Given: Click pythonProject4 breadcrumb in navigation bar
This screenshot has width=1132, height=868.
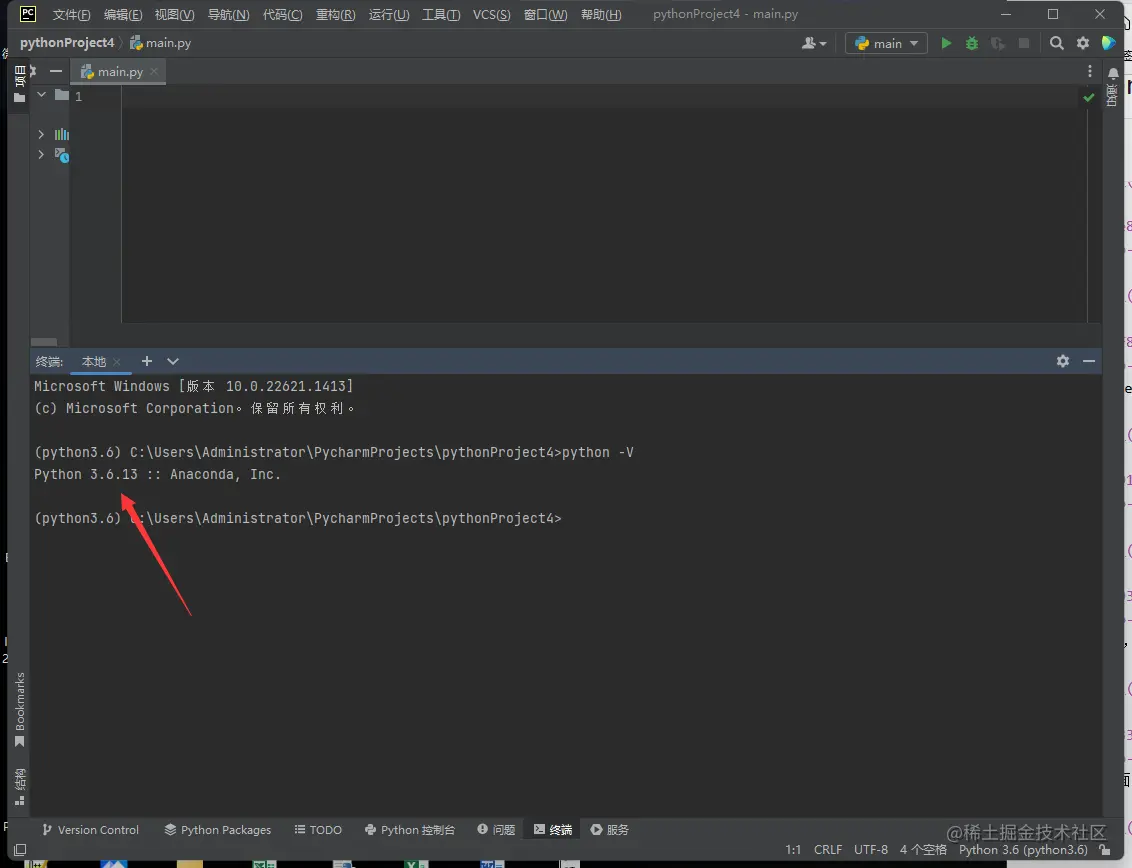Looking at the screenshot, I should click(x=66, y=43).
